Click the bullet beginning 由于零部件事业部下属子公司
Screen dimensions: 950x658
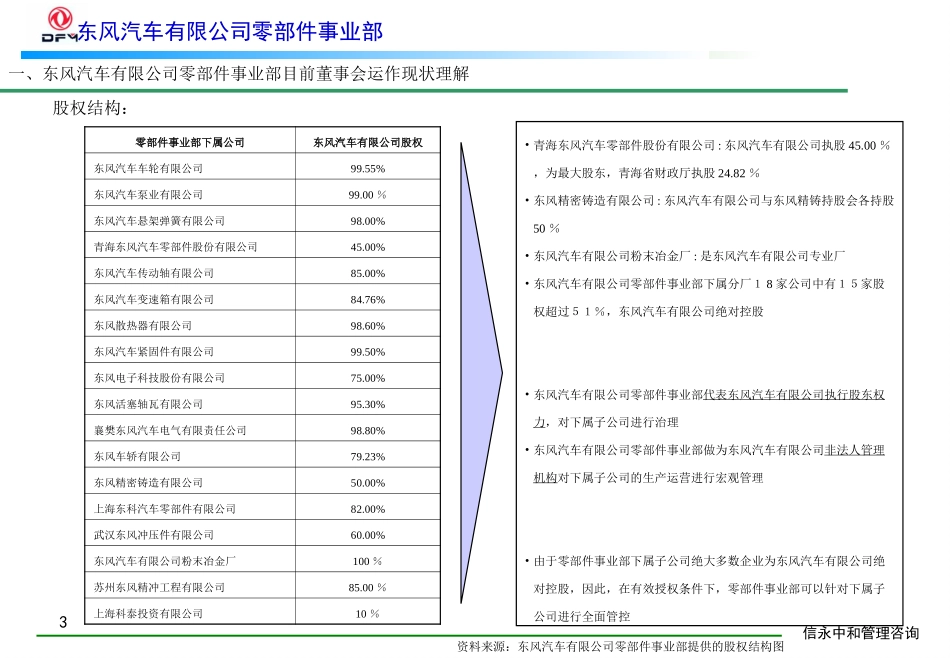pyautogui.click(x=705, y=588)
